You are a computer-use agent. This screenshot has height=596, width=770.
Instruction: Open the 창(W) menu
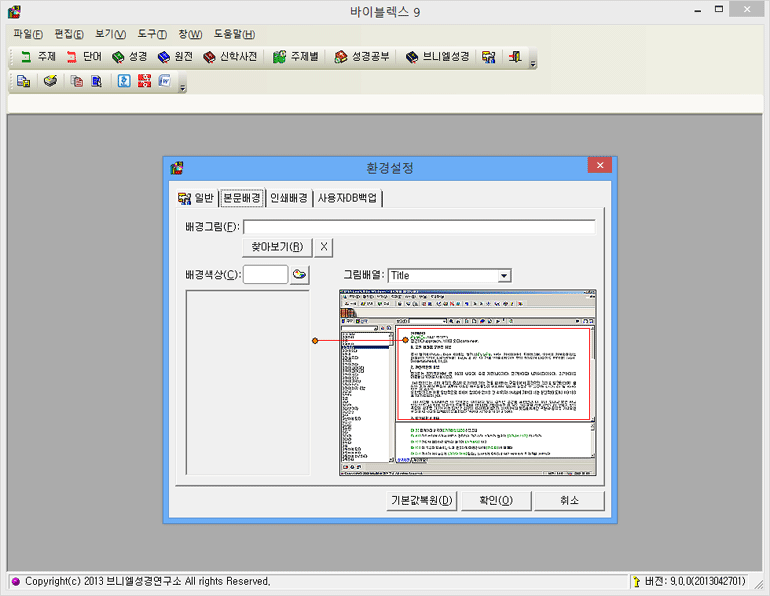tap(190, 34)
